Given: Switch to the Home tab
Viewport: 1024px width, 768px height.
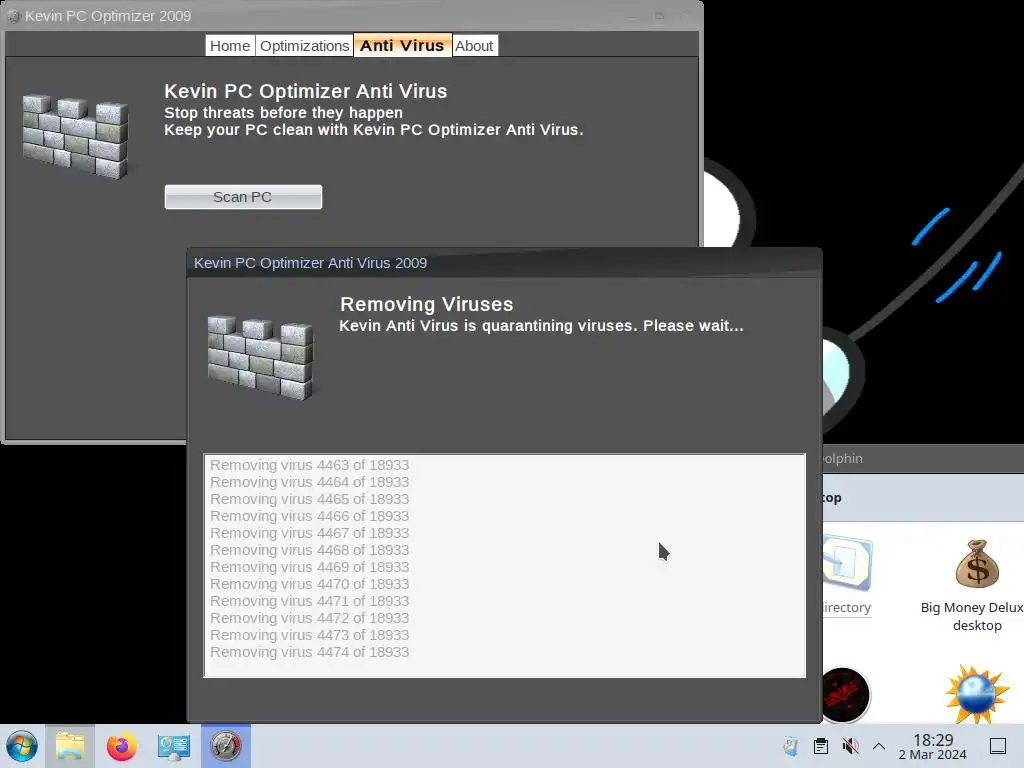Looking at the screenshot, I should click(x=230, y=46).
